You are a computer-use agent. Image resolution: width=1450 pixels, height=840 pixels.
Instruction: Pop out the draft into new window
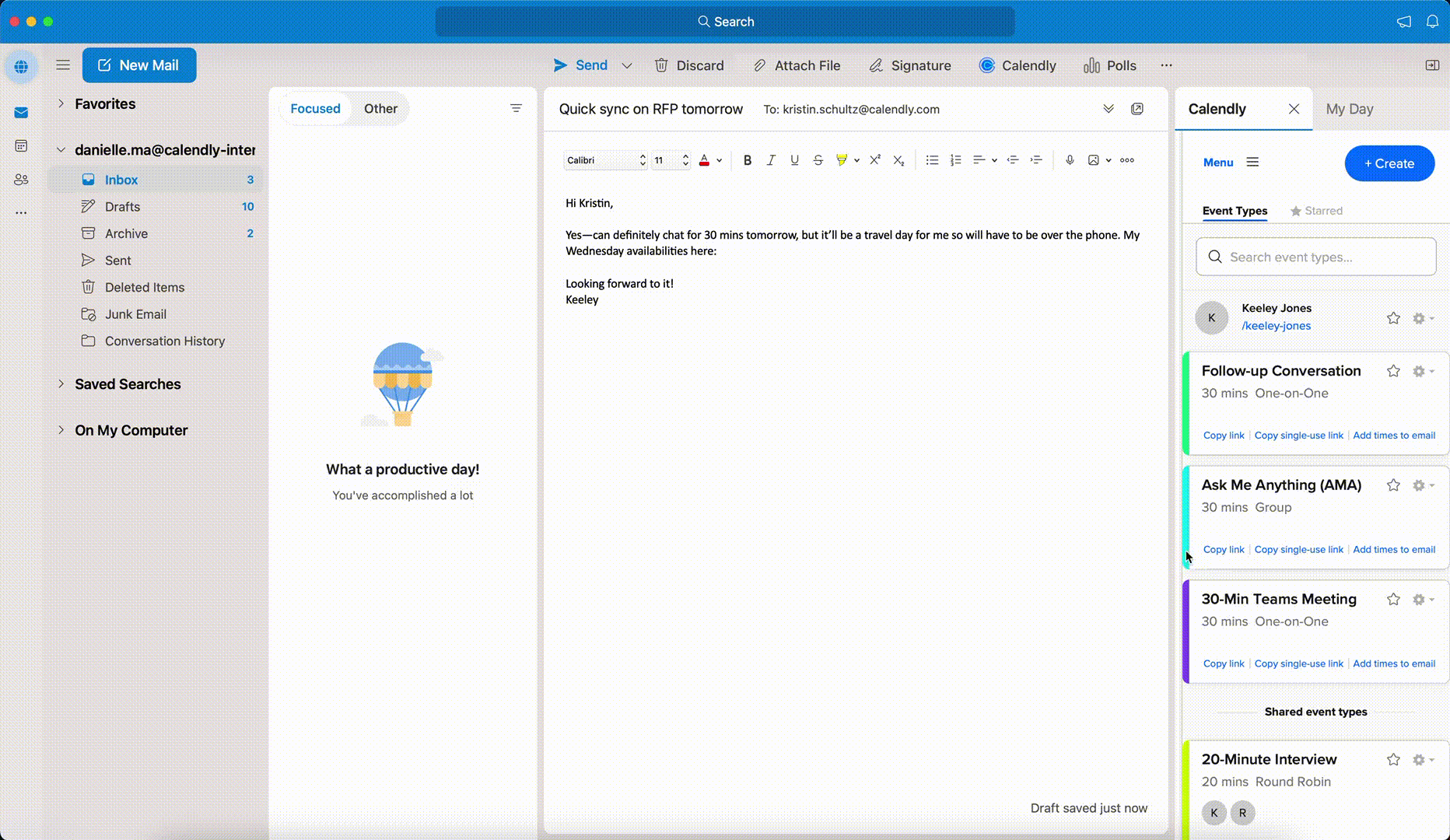(1137, 109)
